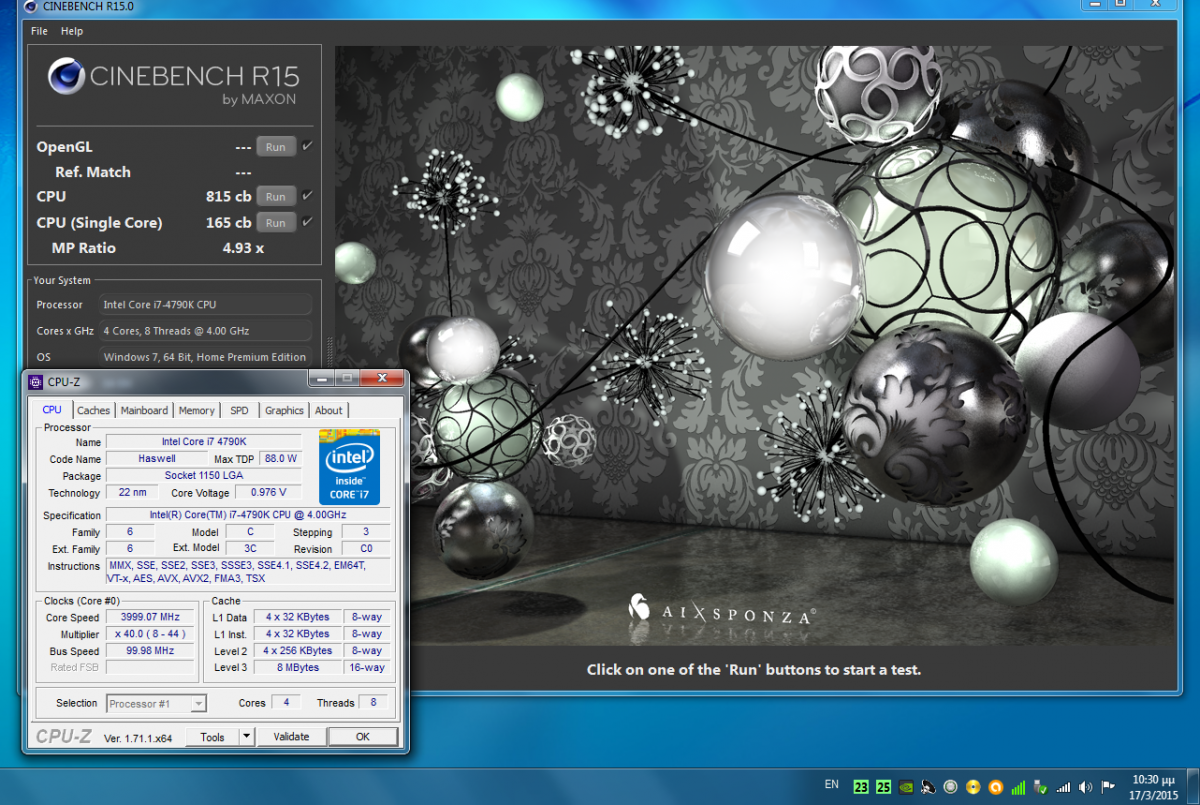Expand the Tools dropdown arrow
This screenshot has width=1200, height=805.
(x=247, y=737)
